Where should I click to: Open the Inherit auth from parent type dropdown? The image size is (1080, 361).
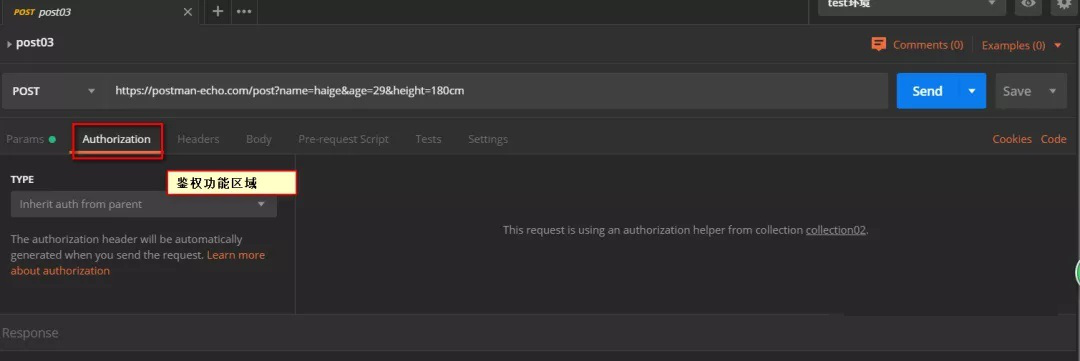(x=143, y=204)
